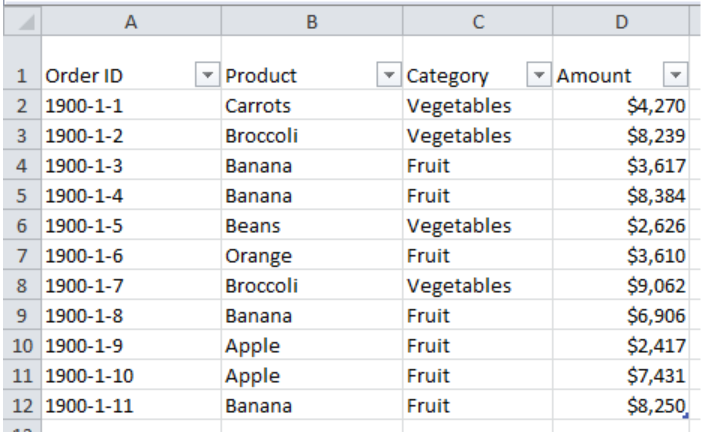Open the Product filter dropdown
The height and width of the screenshot is (432, 704).
(x=389, y=75)
